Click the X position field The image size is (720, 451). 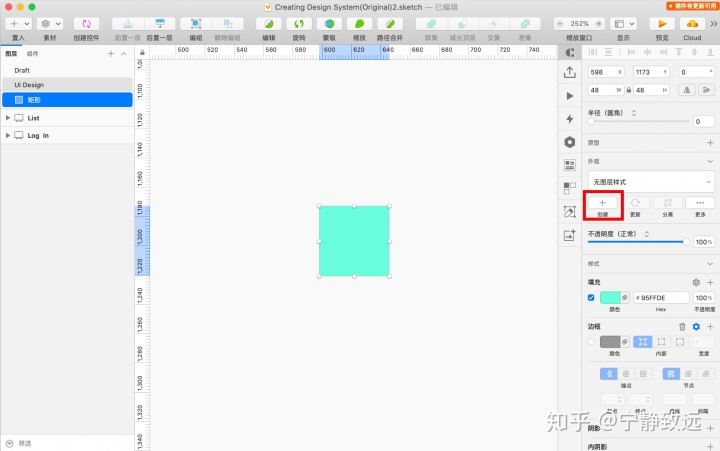tap(606, 72)
